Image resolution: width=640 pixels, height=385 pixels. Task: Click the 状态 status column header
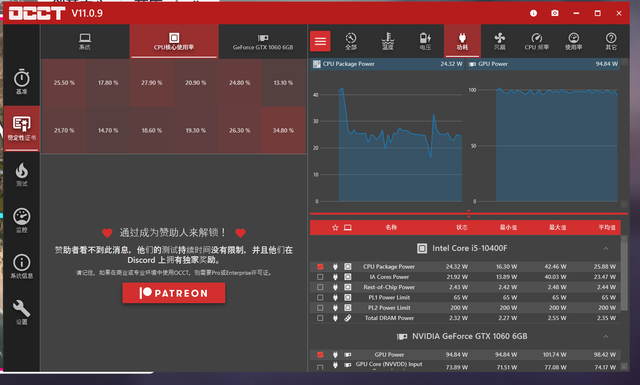pos(462,227)
